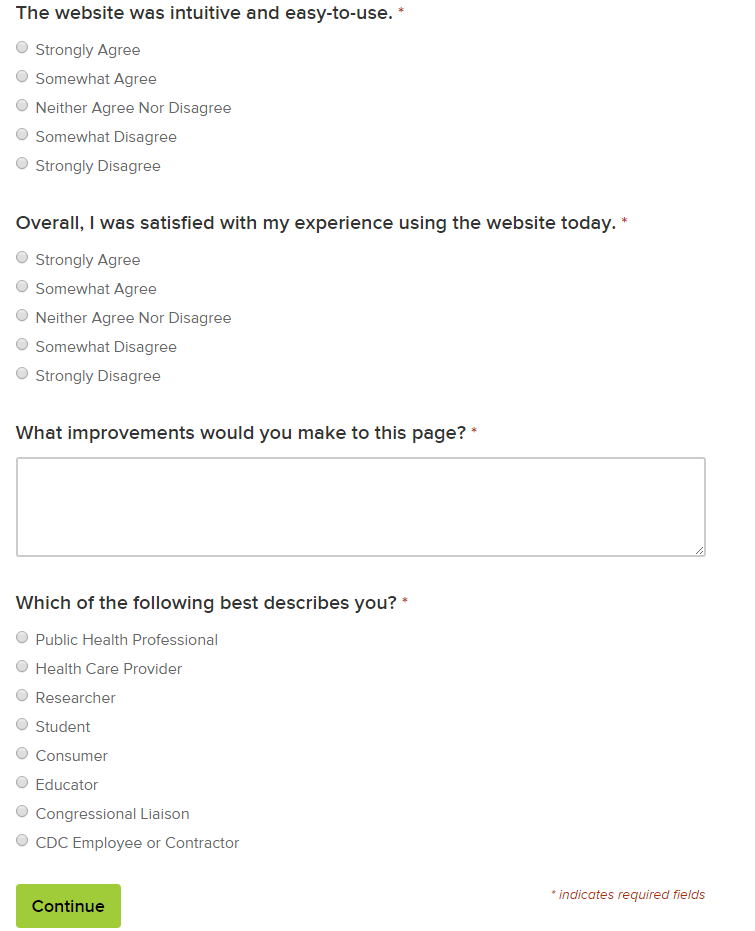This screenshot has height=931, width=755.
Task: Select Somewhat Disagree for overall satisfaction
Action: point(22,345)
